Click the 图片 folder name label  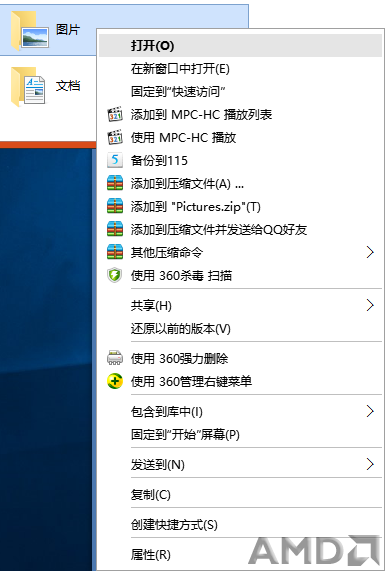[x=68, y=29]
